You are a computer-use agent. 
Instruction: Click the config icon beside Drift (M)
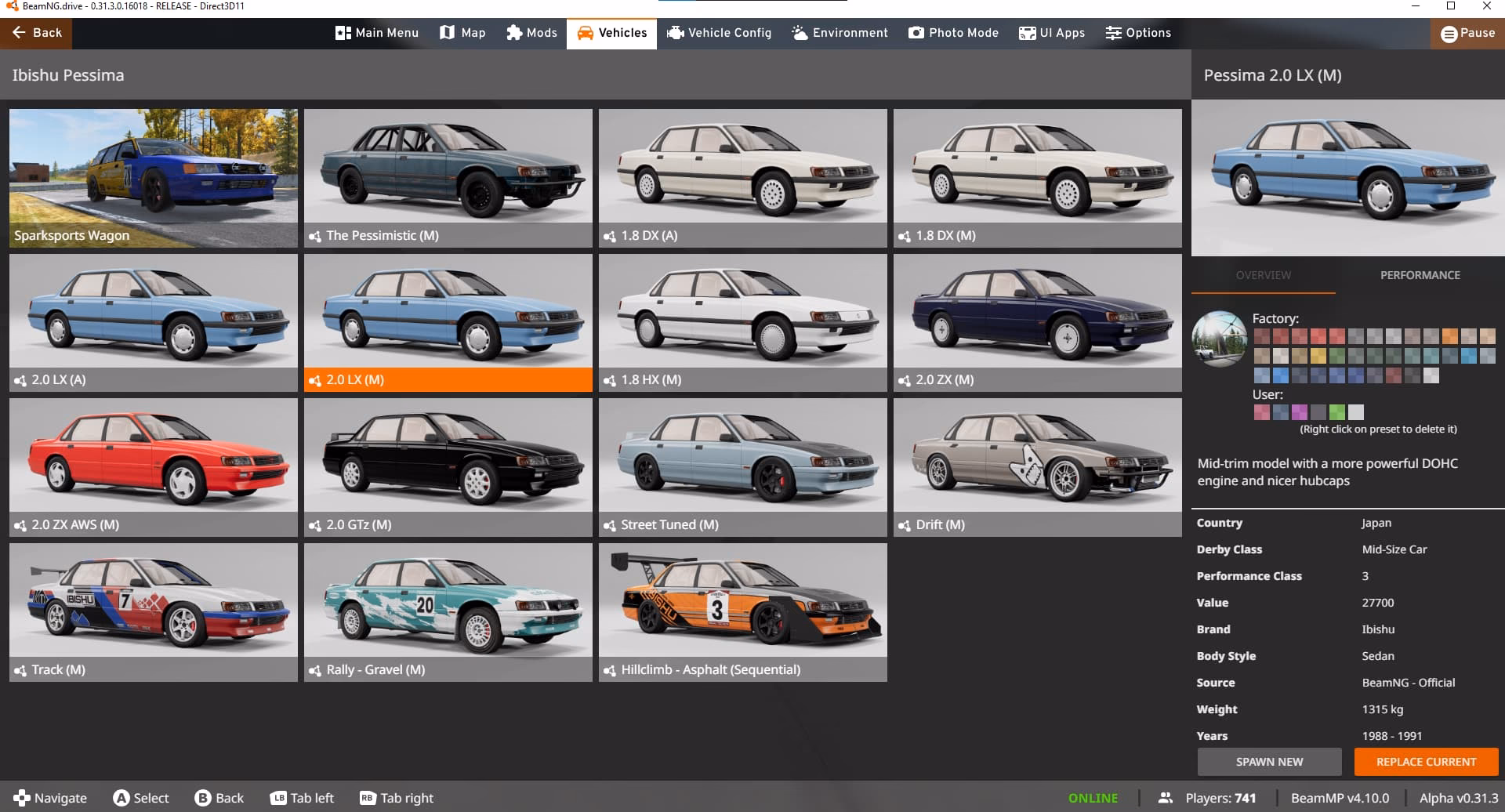click(x=905, y=525)
